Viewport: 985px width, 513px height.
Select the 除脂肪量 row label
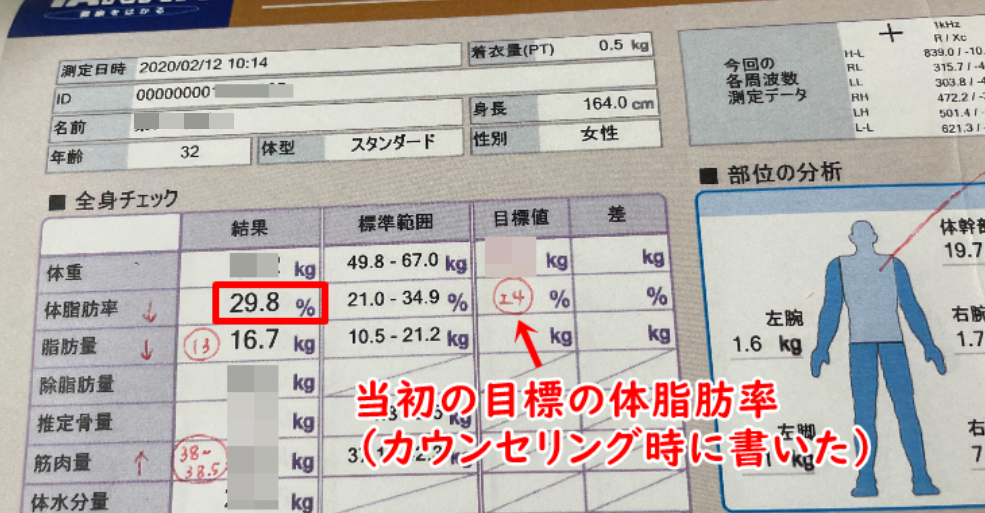tap(77, 384)
